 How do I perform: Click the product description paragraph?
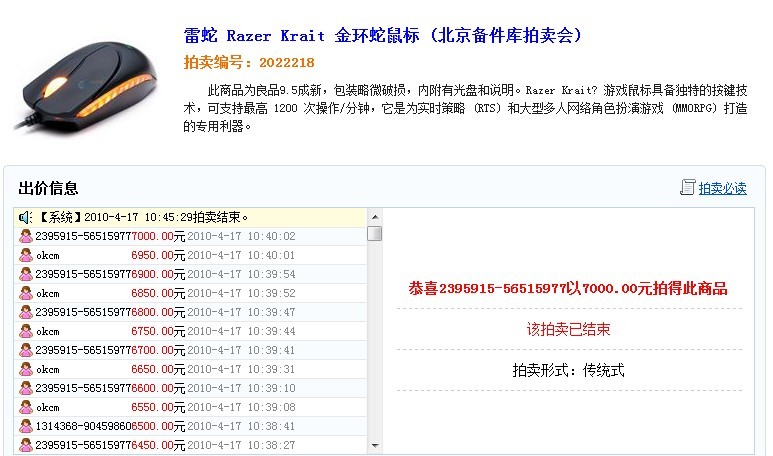click(x=465, y=108)
